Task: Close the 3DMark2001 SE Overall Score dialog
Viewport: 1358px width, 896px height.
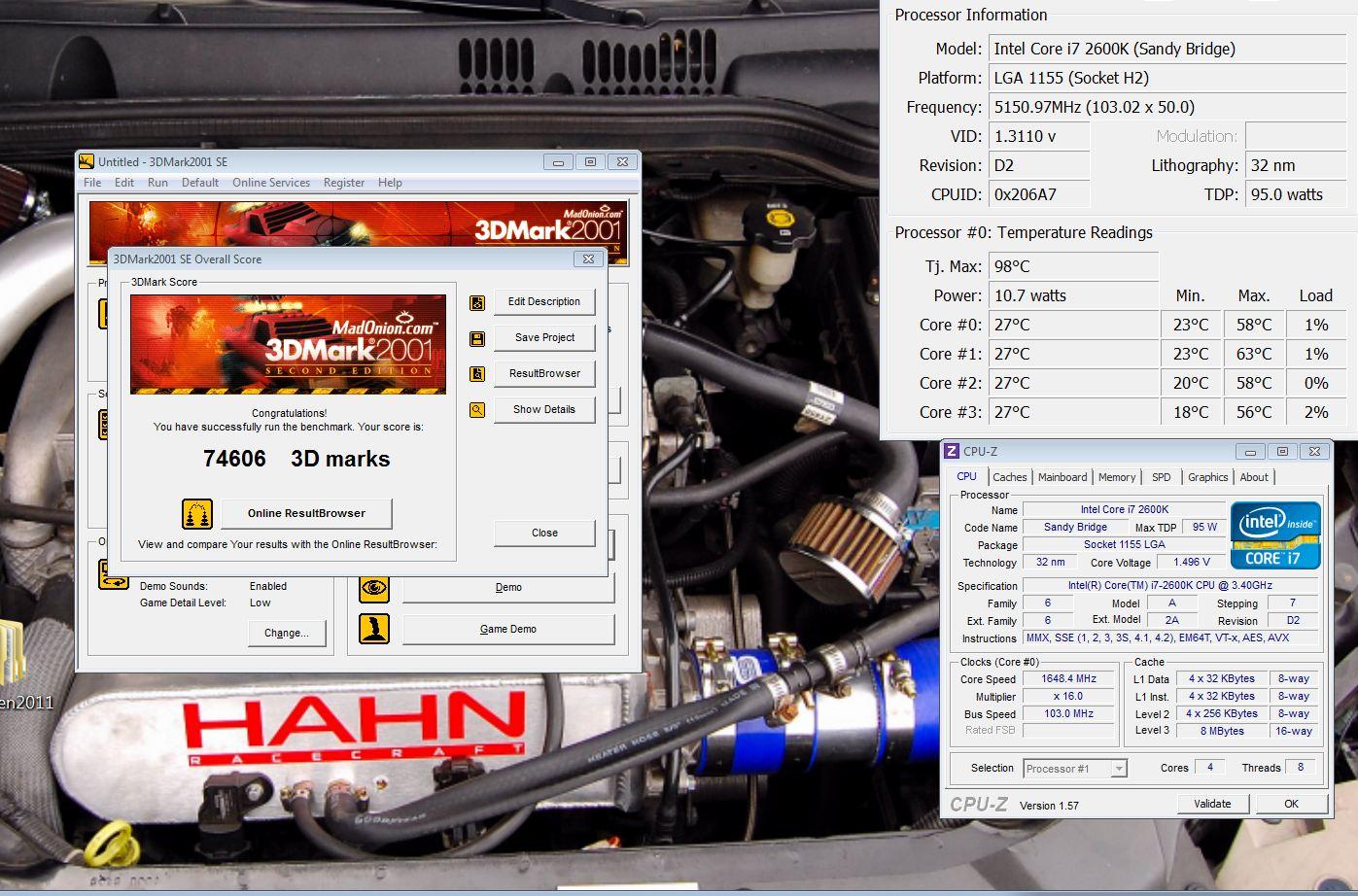Action: 588,259
